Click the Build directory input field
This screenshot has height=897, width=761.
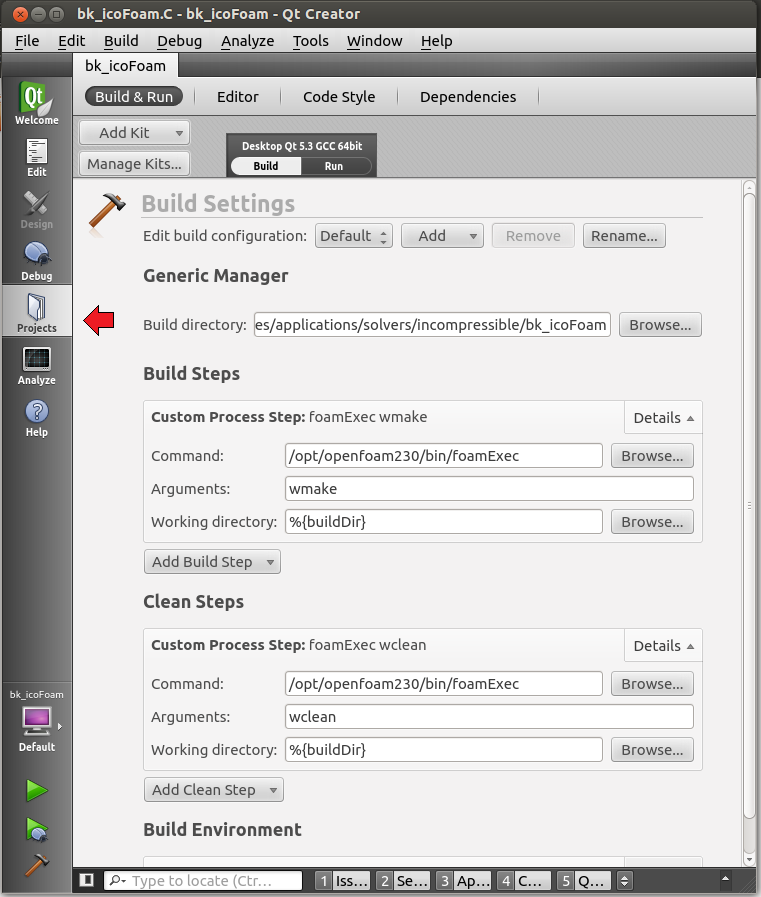coord(432,324)
